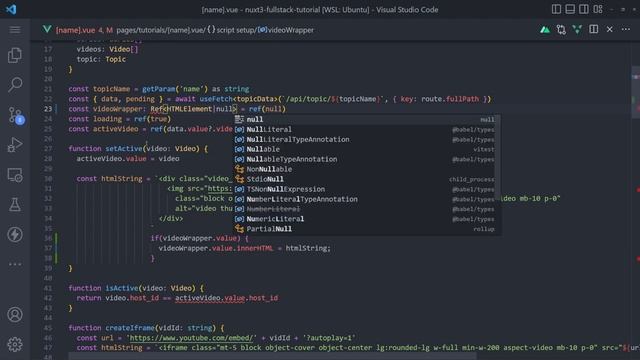Open the Thunder Client lightning icon
640x360 pixels.
coord(15,234)
